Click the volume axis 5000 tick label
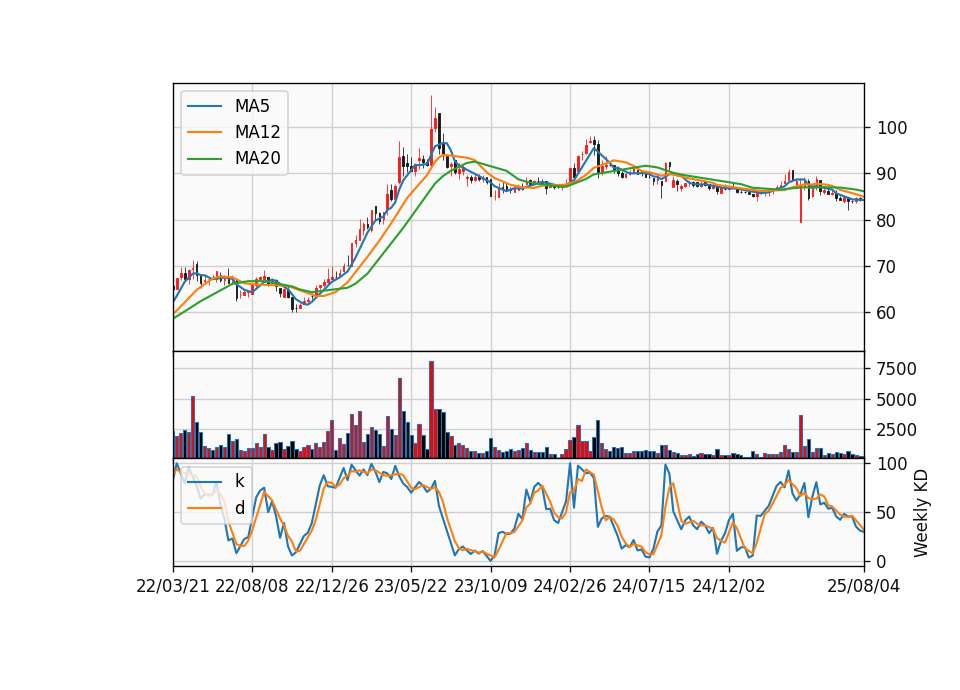The height and width of the screenshot is (690, 960). (897, 400)
